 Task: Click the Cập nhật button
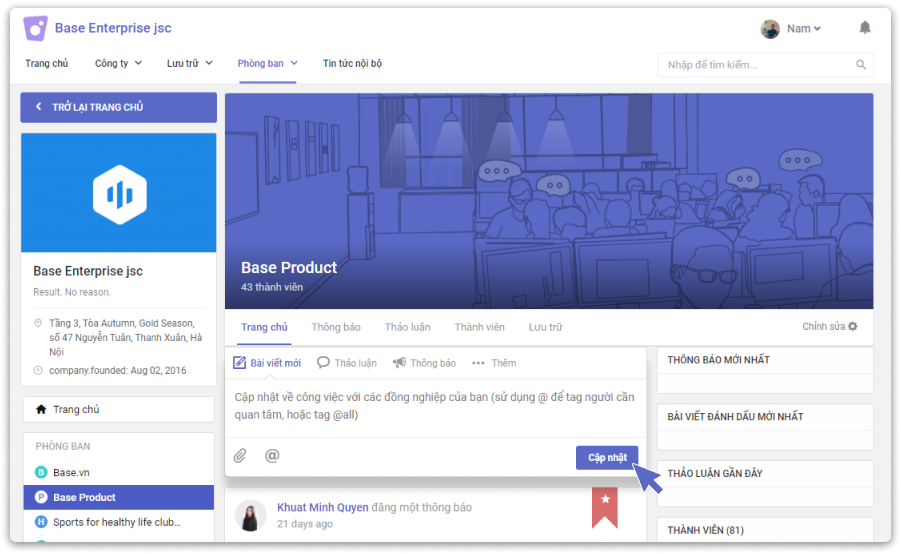tap(607, 457)
